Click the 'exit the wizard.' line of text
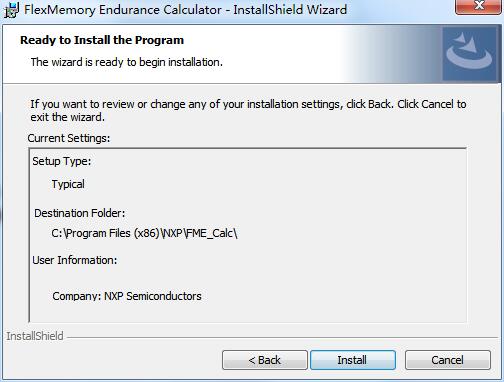Image resolution: width=504 pixels, height=382 pixels. point(68,117)
